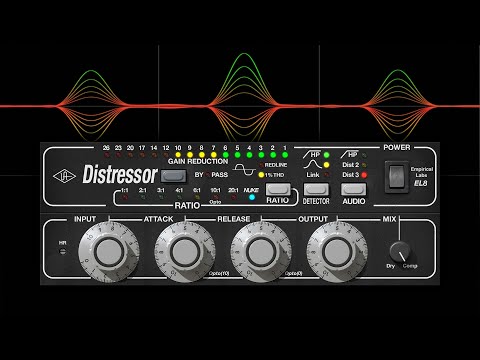This screenshot has height=360, width=480.
Task: Click the DETECTOR mode button
Action: tap(316, 190)
